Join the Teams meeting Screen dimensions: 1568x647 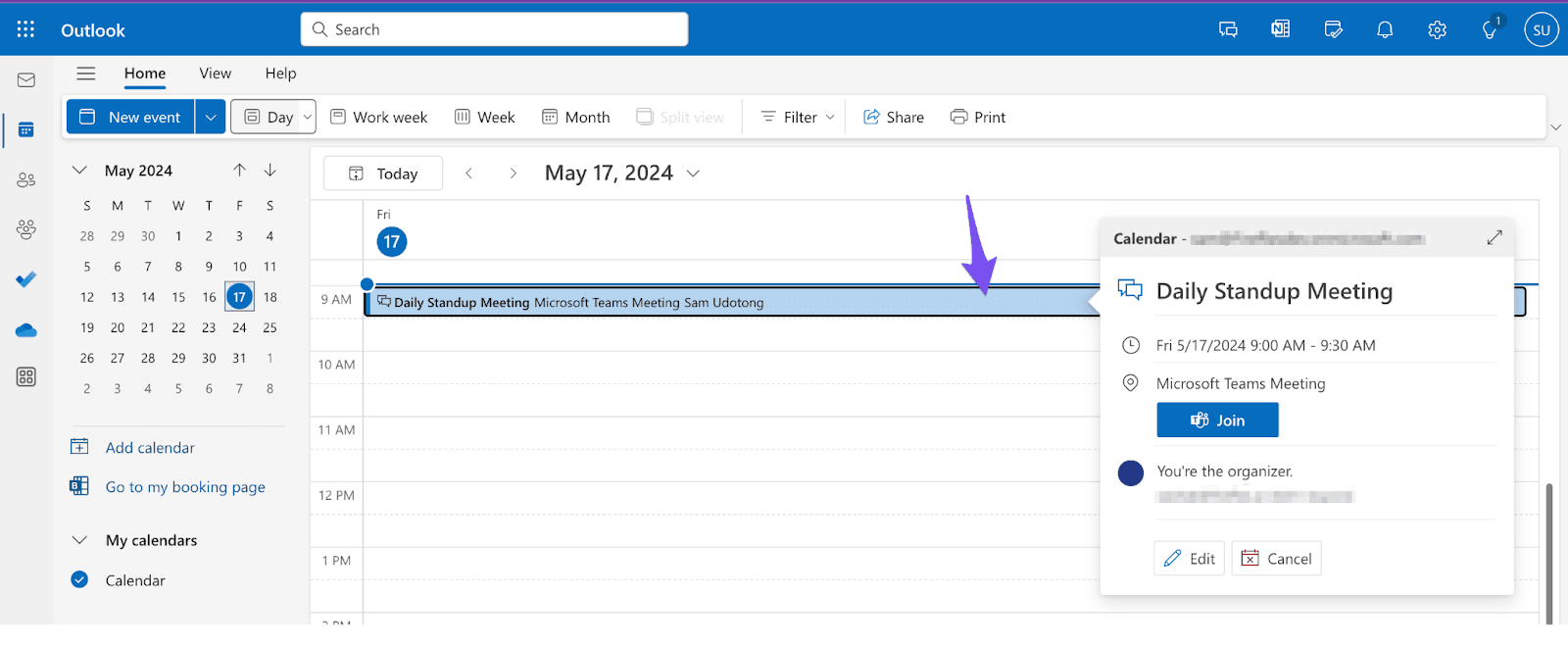(x=1217, y=421)
